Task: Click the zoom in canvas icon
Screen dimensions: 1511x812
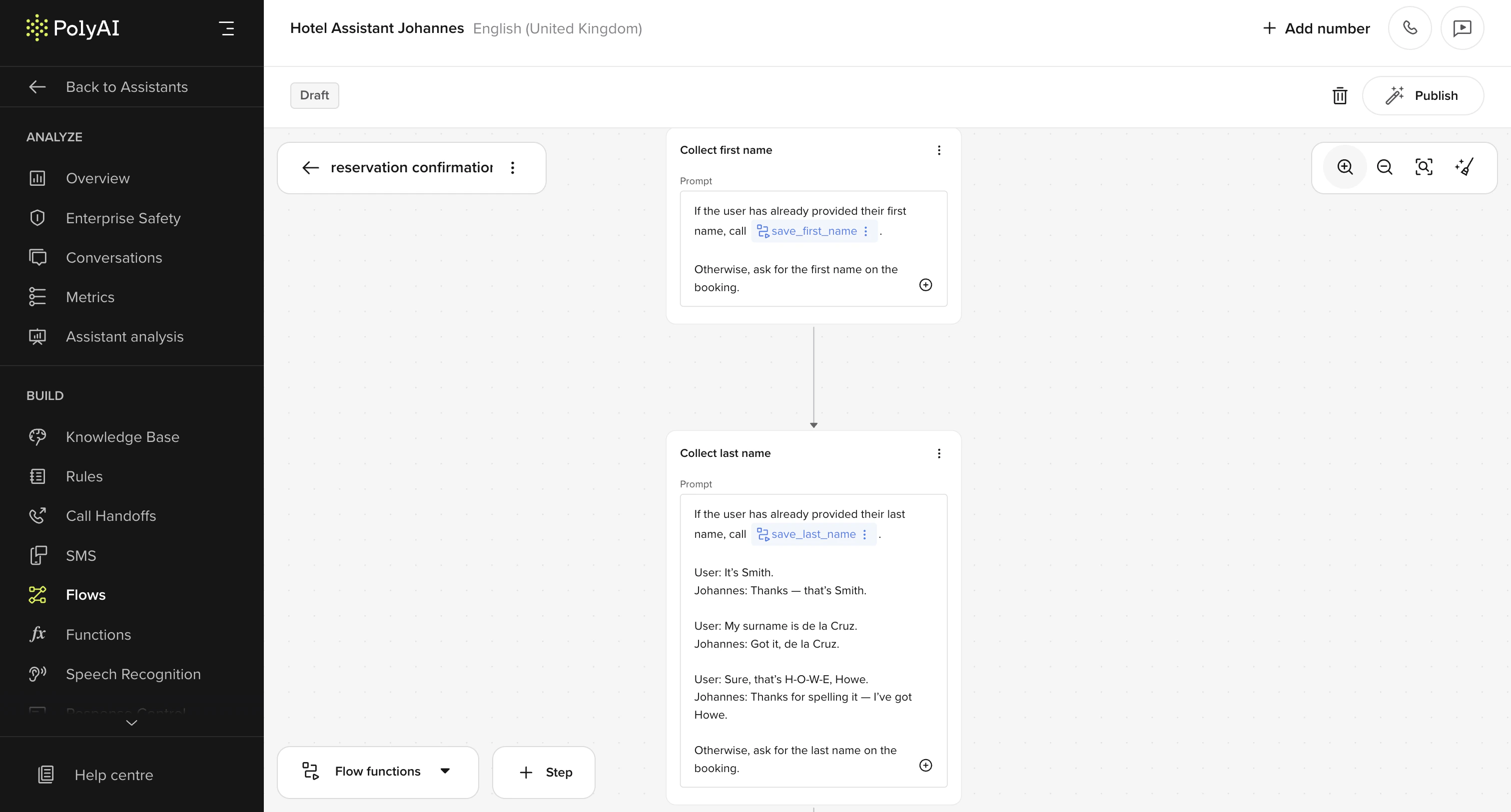Action: pyautogui.click(x=1345, y=167)
